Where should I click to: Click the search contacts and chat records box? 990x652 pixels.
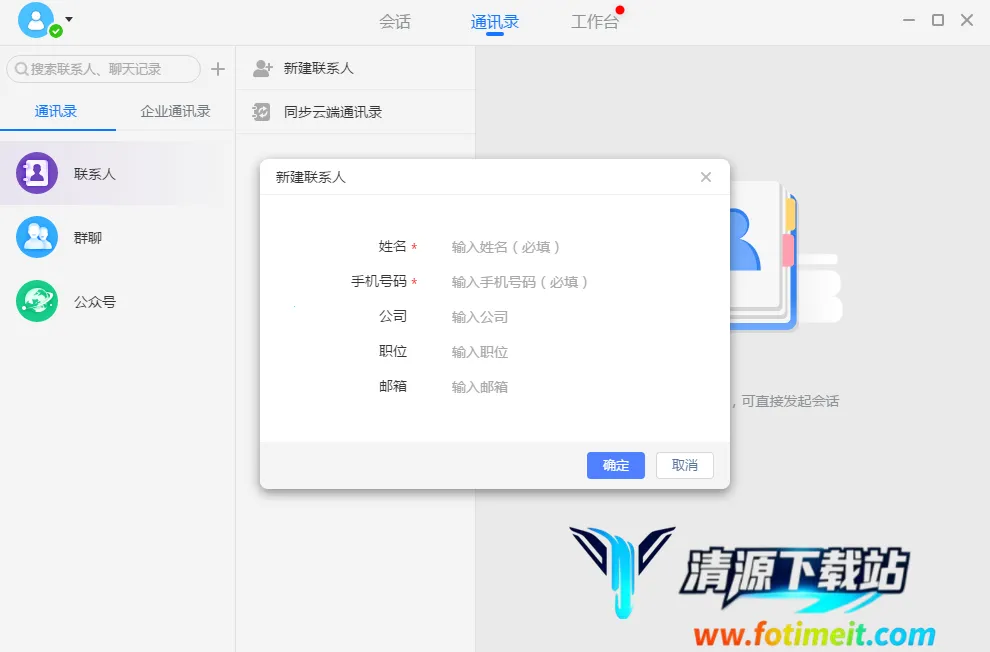tap(103, 69)
